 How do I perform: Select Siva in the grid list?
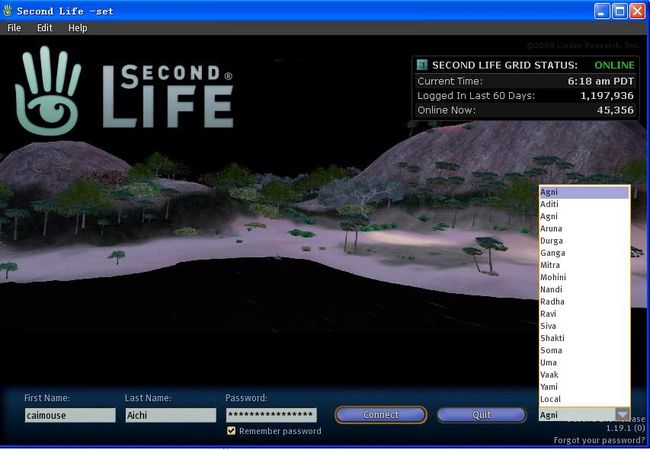point(584,326)
